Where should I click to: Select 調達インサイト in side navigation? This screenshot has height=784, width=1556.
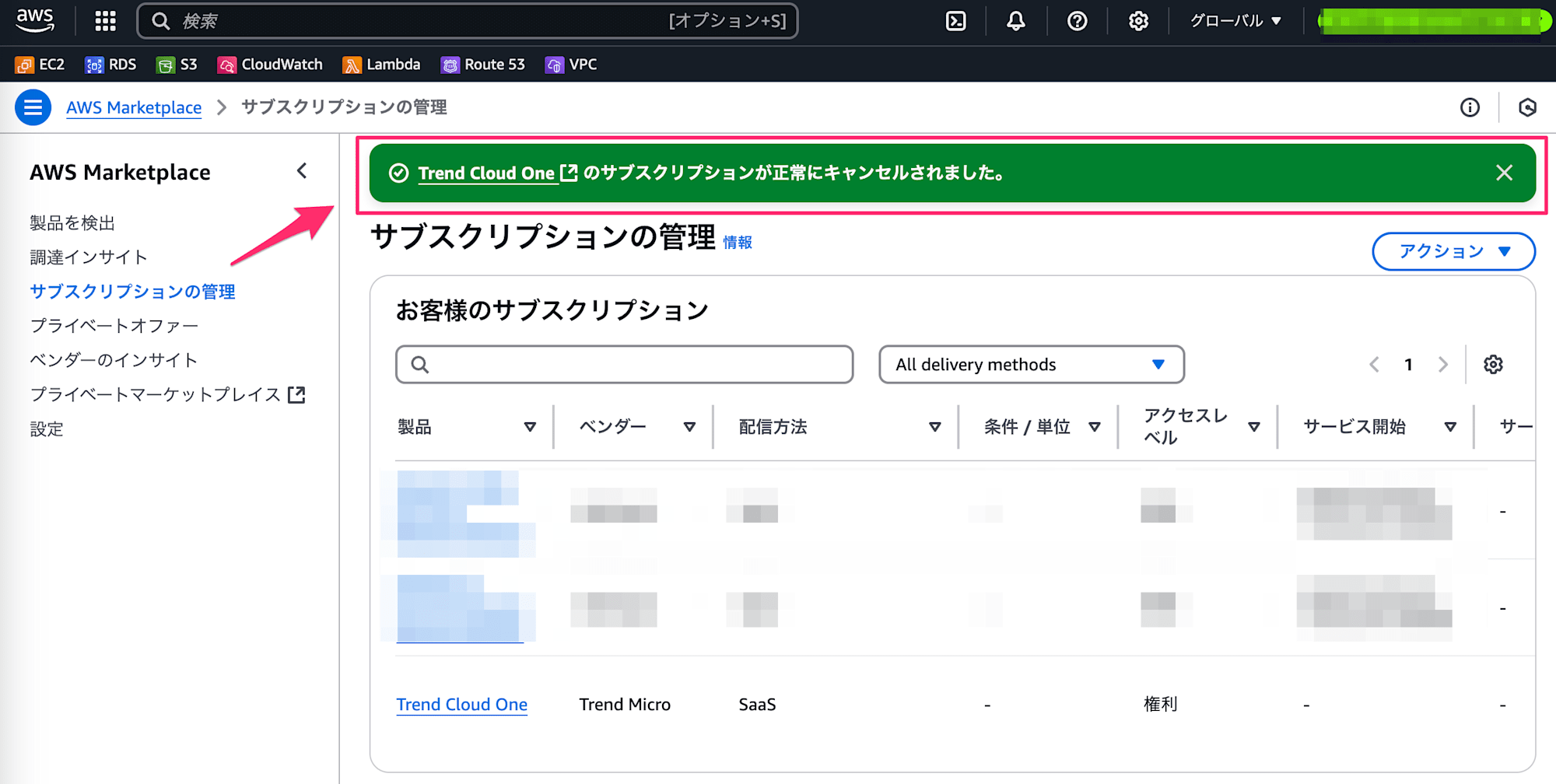pos(89,257)
